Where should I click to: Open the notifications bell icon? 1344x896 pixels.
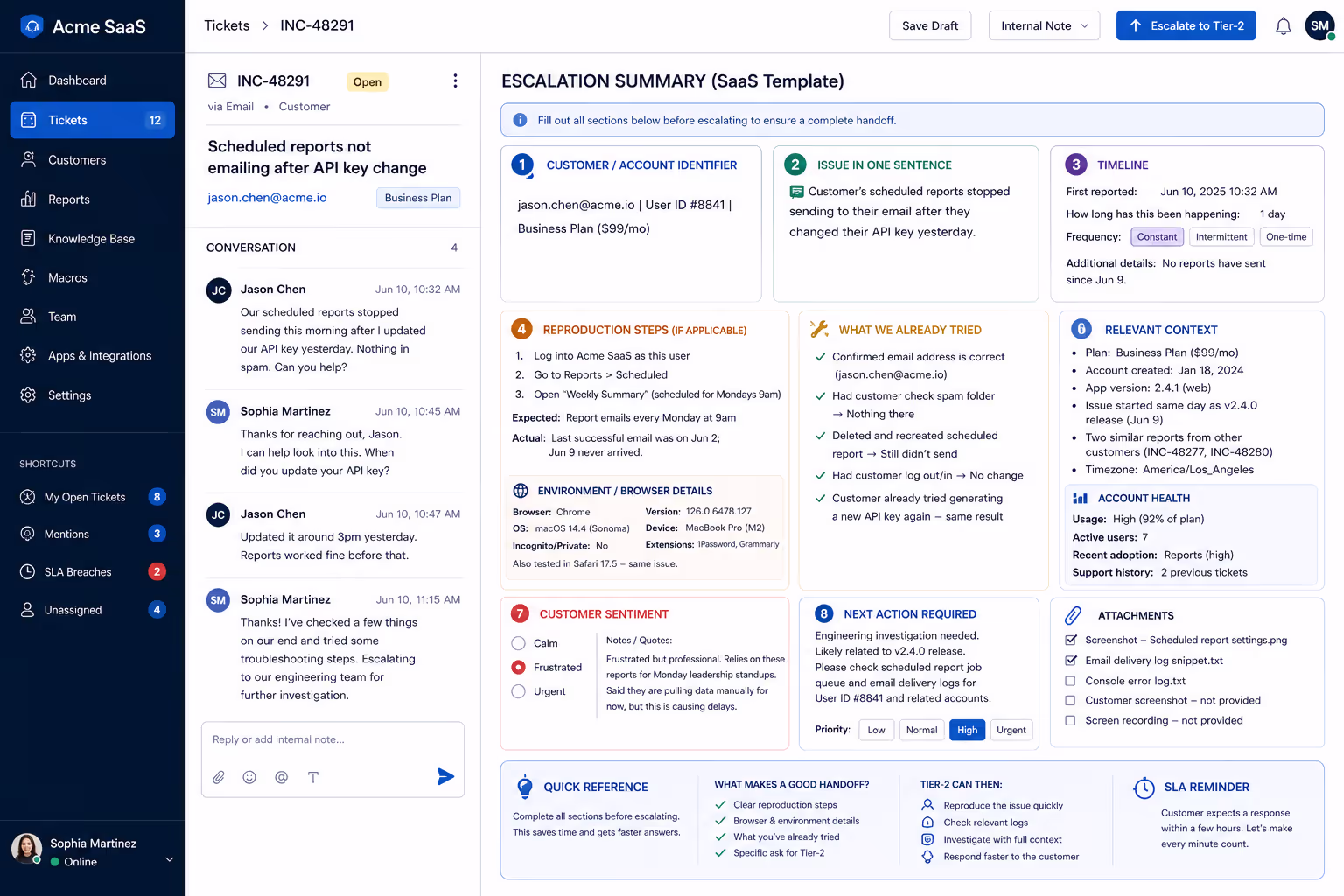pos(1283,26)
